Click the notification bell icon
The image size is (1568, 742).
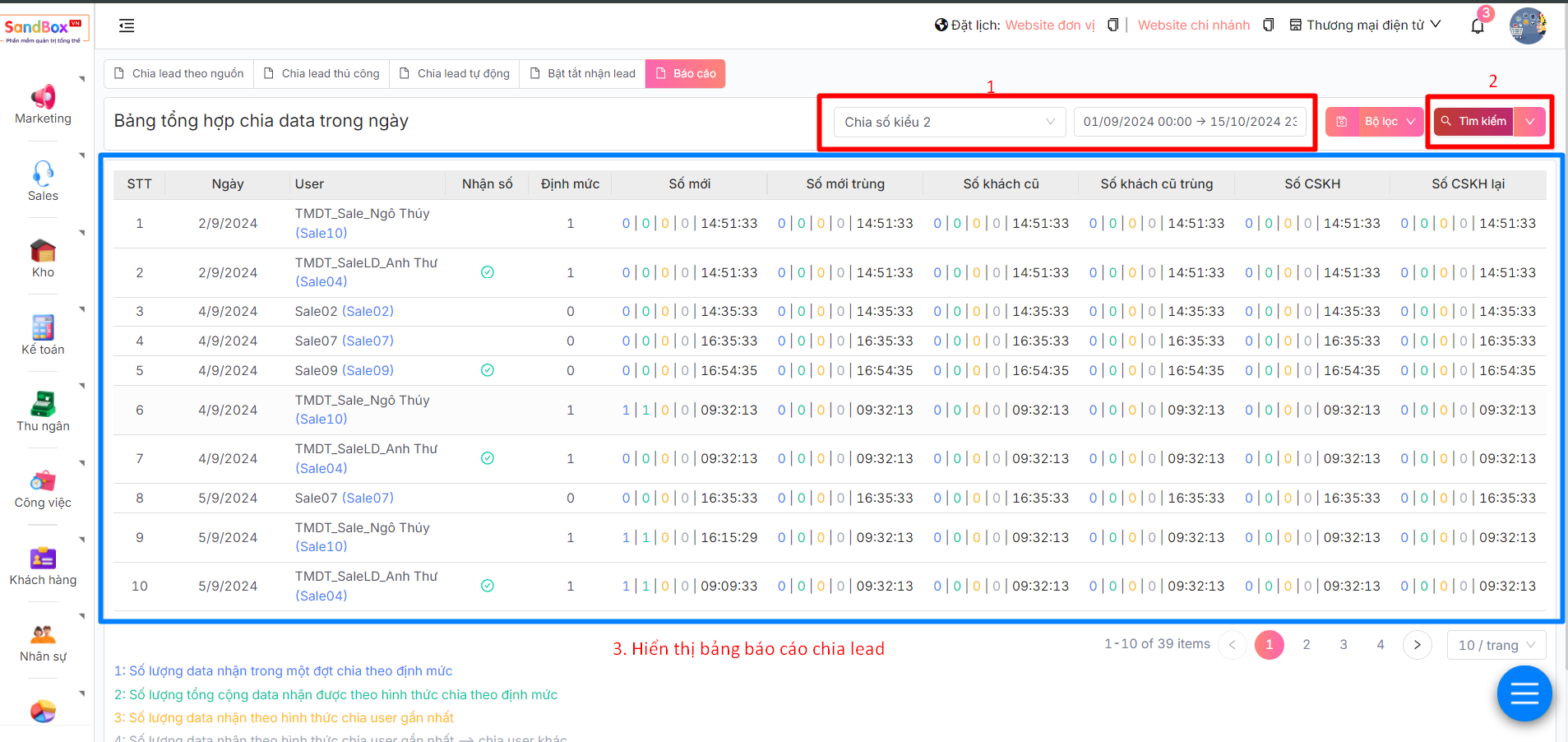(x=1477, y=26)
